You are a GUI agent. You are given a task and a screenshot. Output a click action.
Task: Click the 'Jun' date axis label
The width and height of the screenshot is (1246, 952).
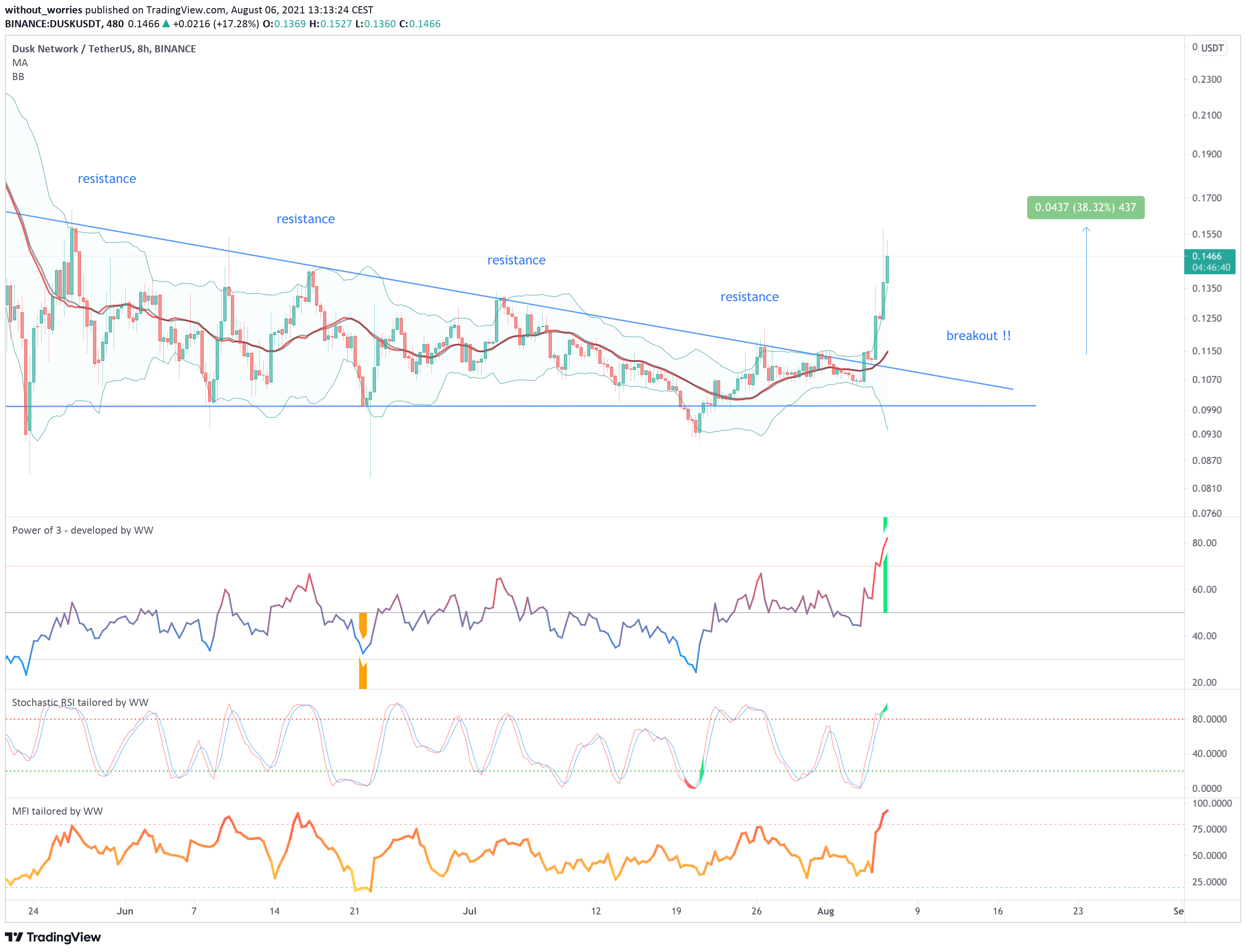click(x=125, y=911)
